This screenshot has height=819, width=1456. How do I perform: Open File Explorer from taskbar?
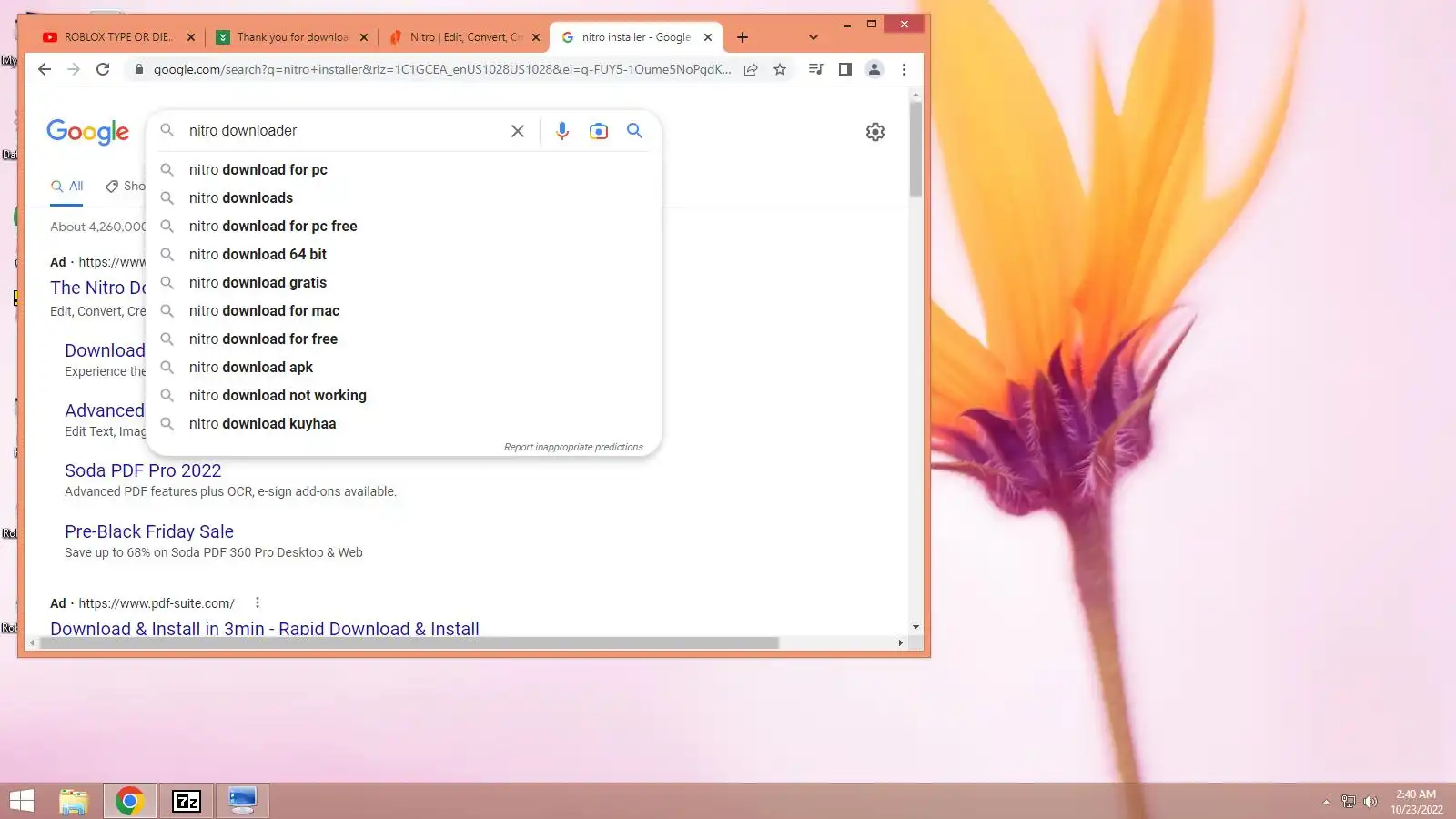pos(74,801)
